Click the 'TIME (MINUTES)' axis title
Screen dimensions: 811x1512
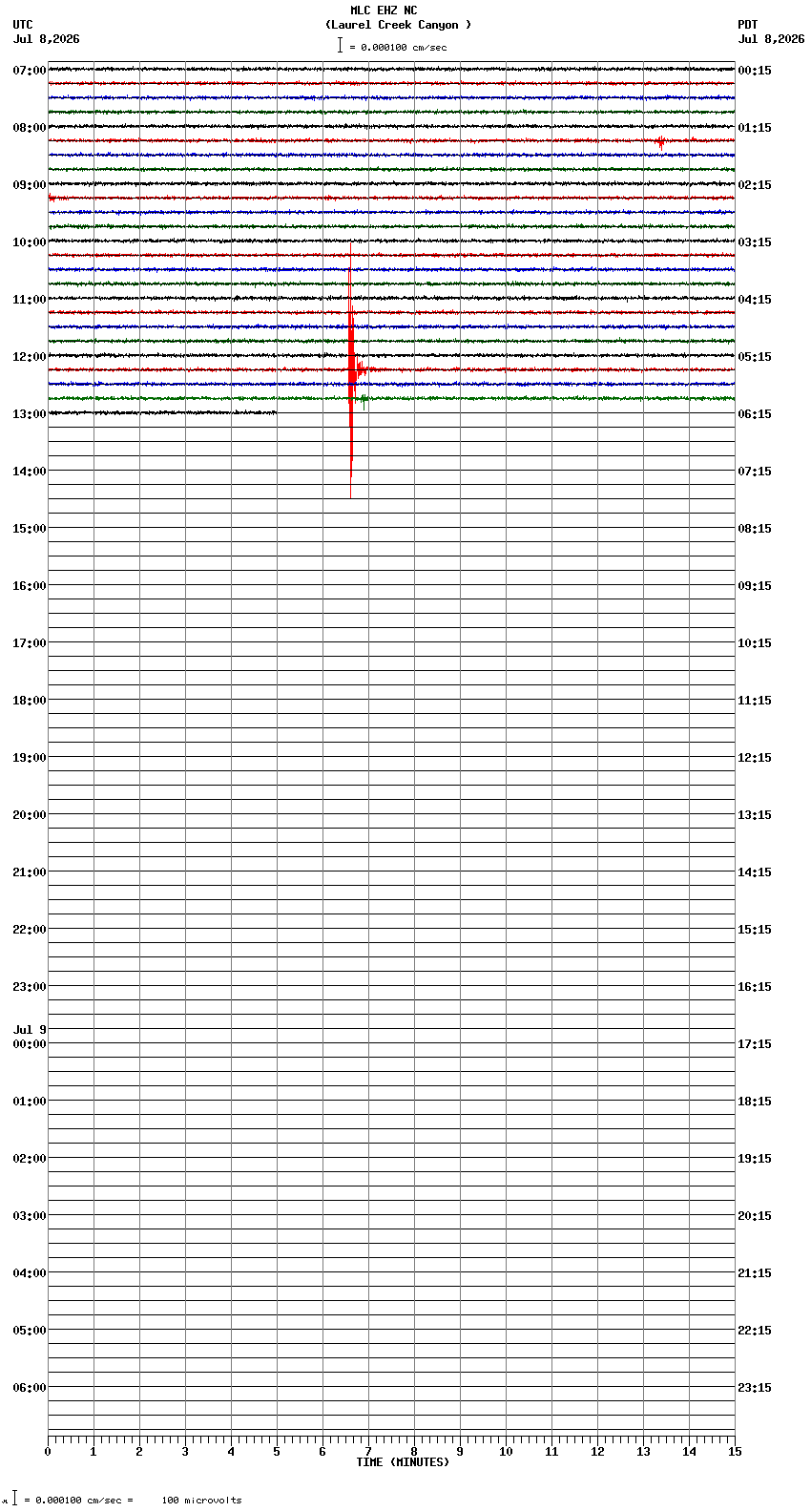point(403,1462)
